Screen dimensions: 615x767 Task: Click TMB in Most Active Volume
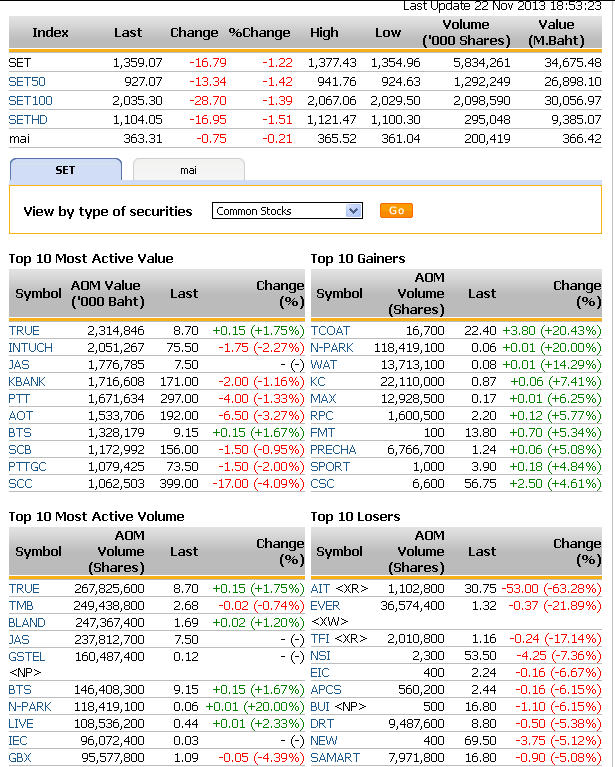click(23, 606)
